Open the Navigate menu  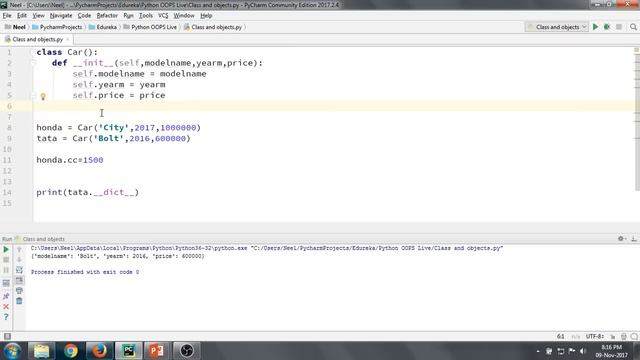pos(61,16)
